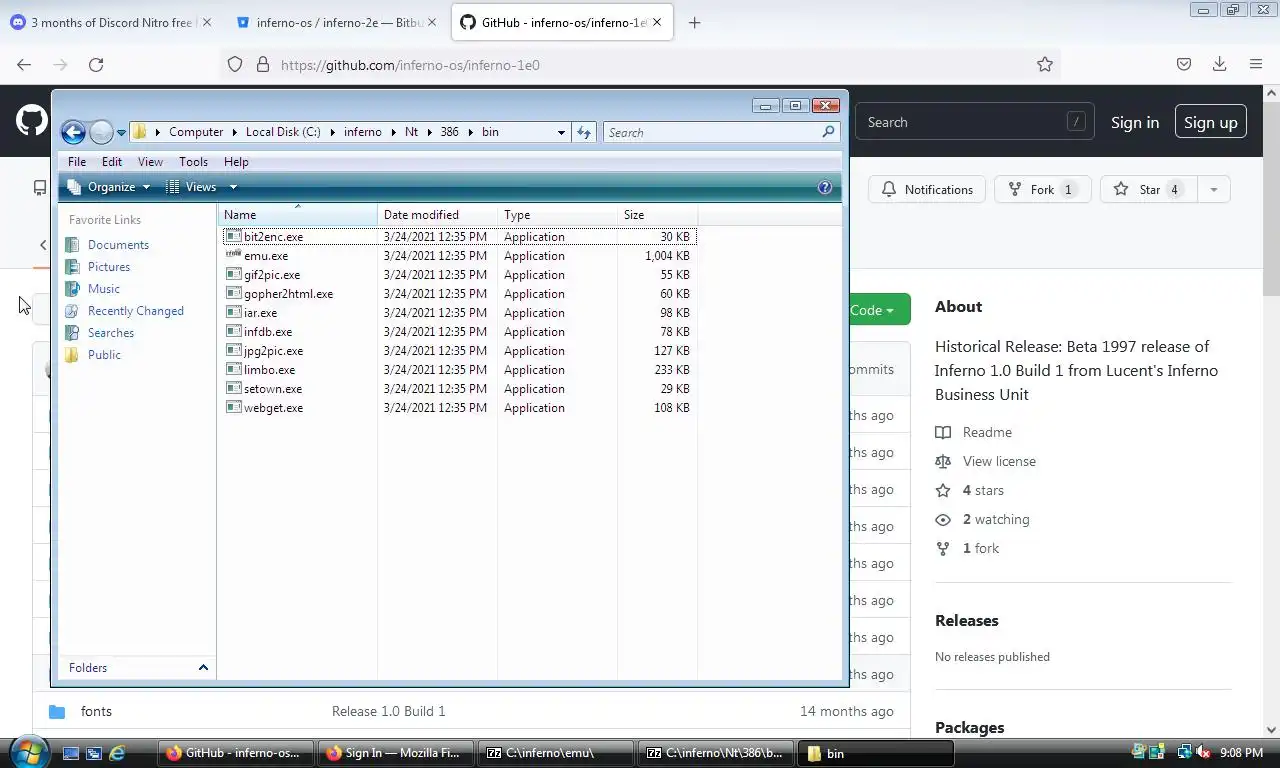Open the Tools menu in Explorer
This screenshot has width=1280, height=768.
[193, 162]
